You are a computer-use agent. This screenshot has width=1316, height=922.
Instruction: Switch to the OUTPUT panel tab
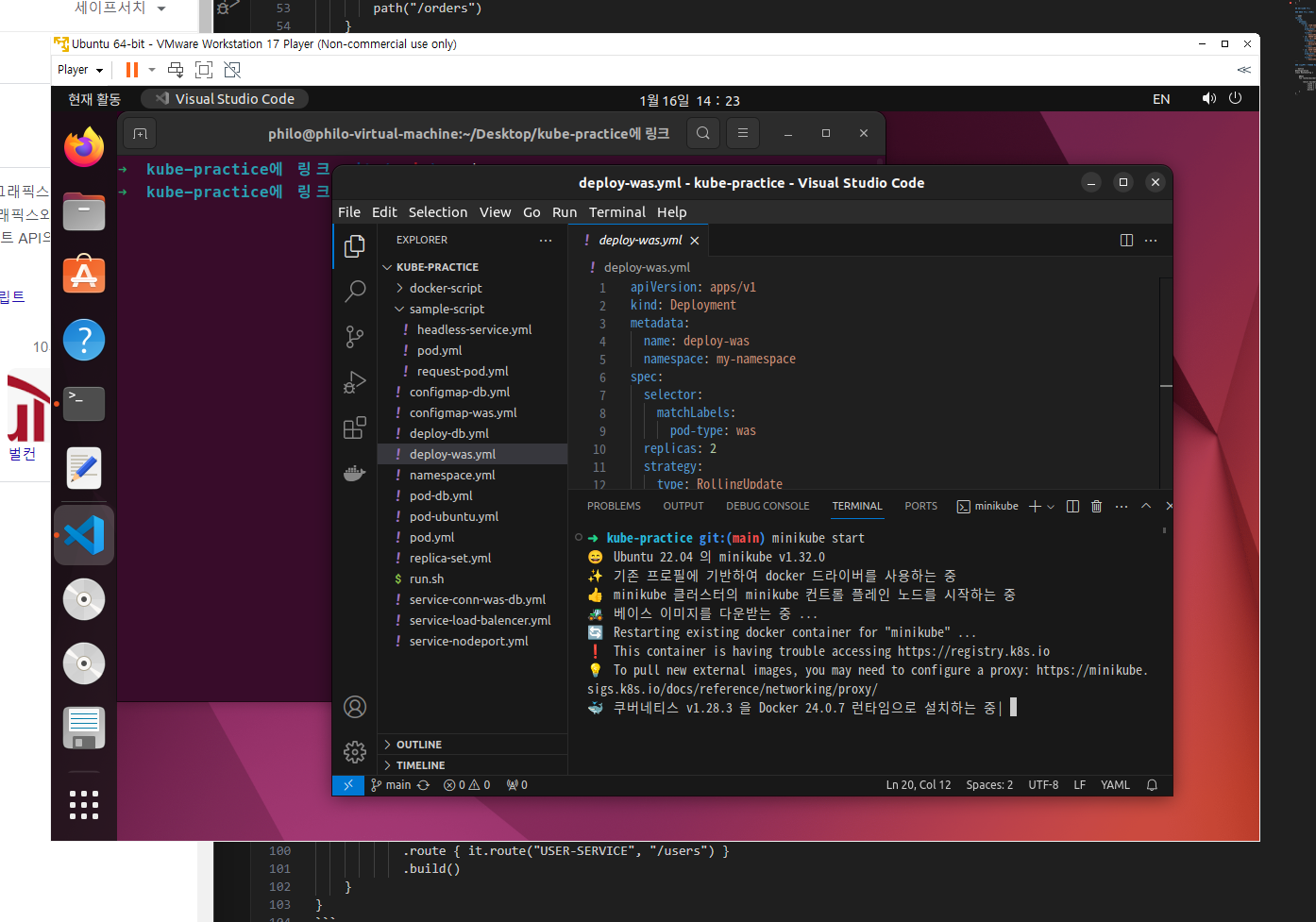pos(683,507)
